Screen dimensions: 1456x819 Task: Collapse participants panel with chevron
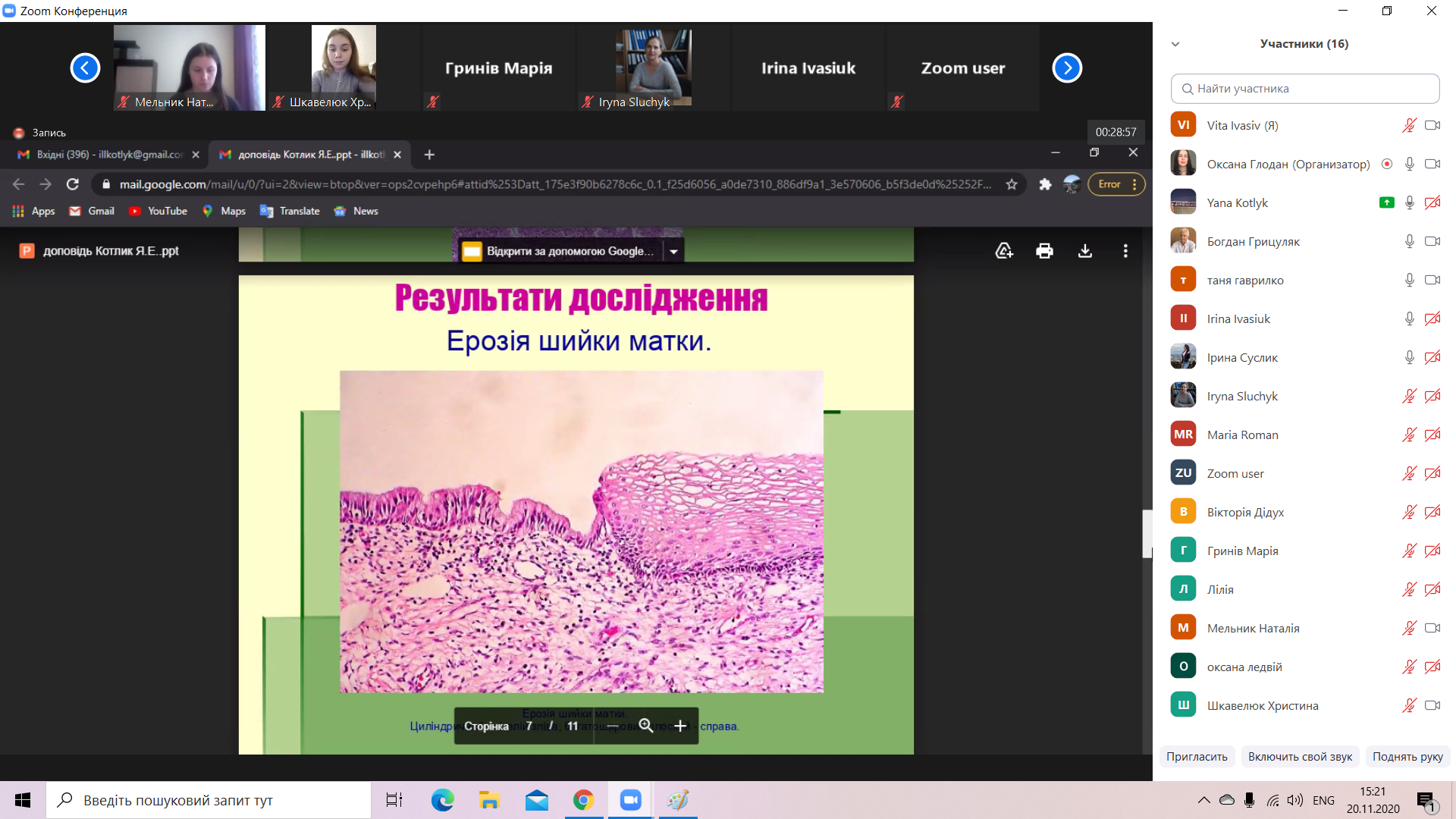coord(1175,44)
